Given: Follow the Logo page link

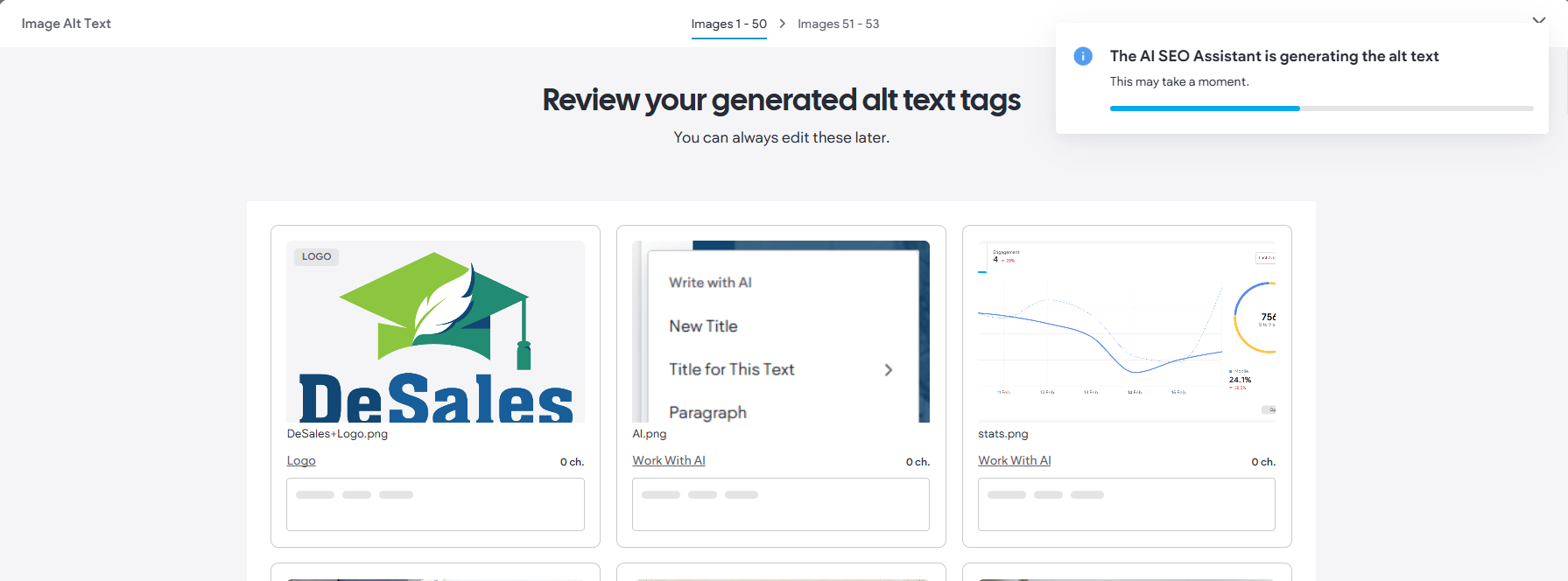Looking at the screenshot, I should click(x=301, y=460).
